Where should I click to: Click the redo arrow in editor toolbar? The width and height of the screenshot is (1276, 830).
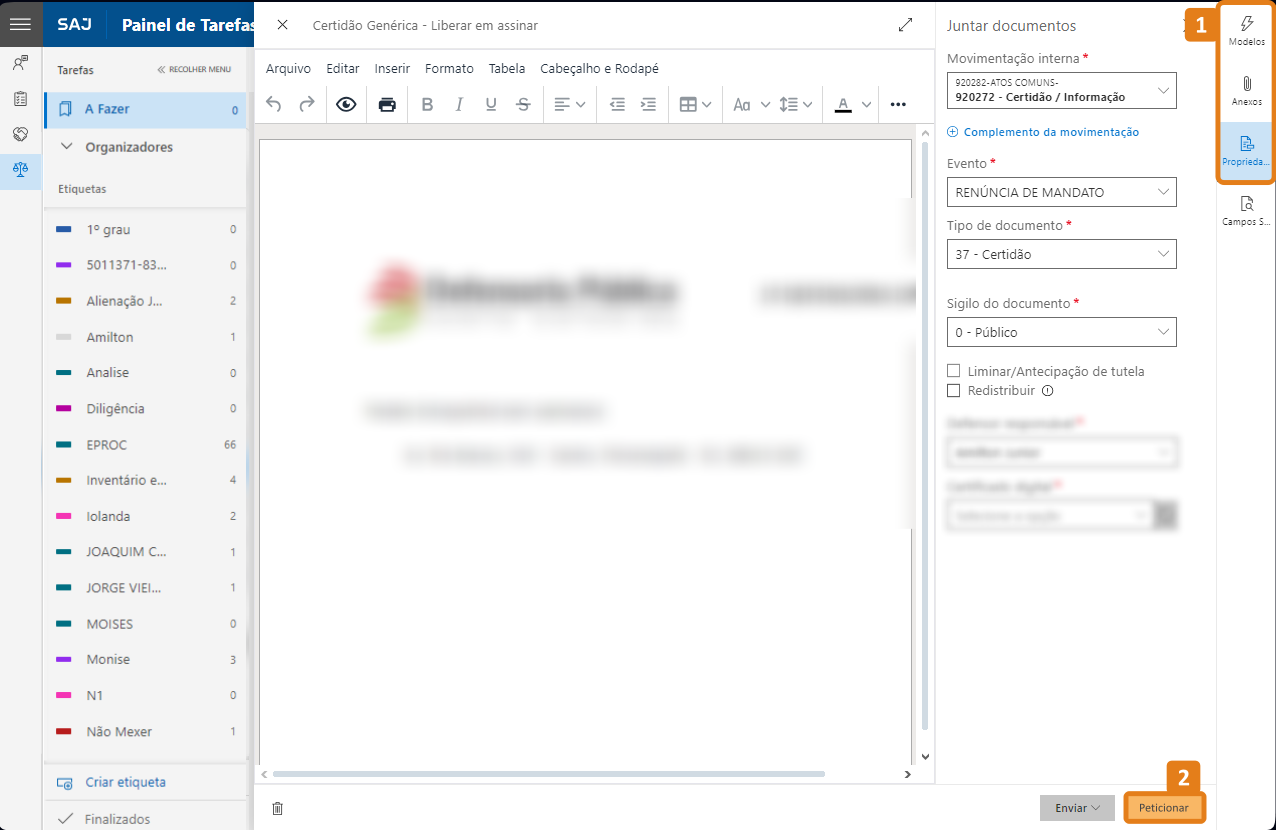tap(307, 104)
